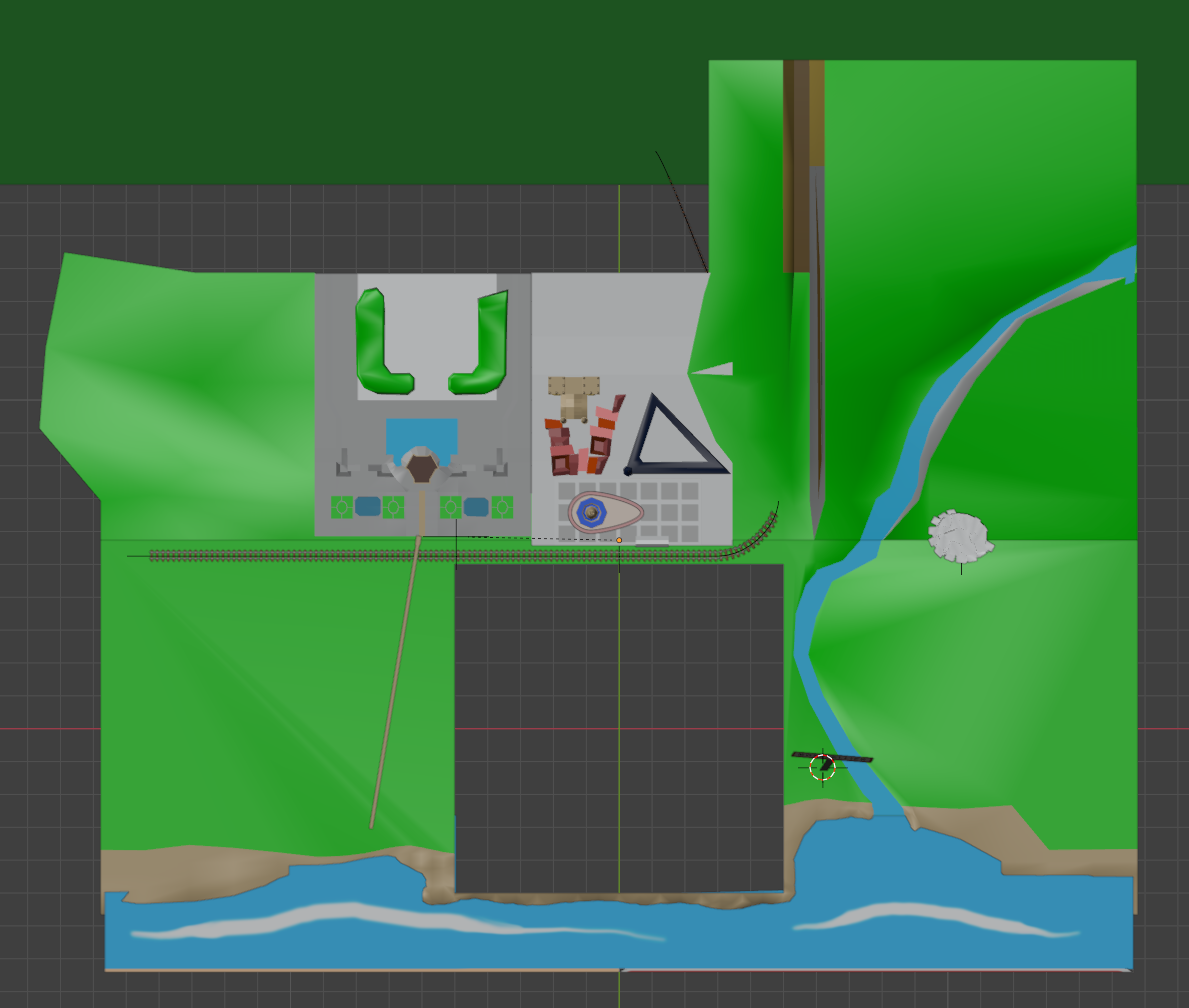Select the dark triangular frame object
The width and height of the screenshot is (1189, 1008).
pyautogui.click(x=675, y=435)
